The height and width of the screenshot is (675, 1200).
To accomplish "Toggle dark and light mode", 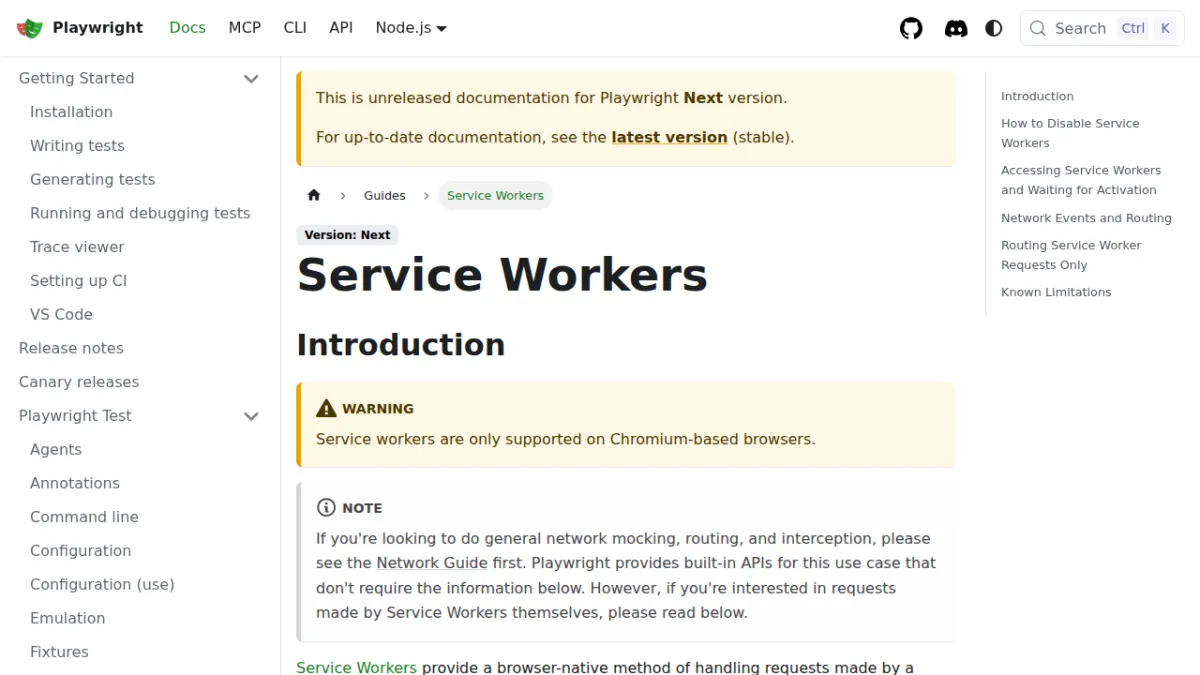I will tap(993, 28).
